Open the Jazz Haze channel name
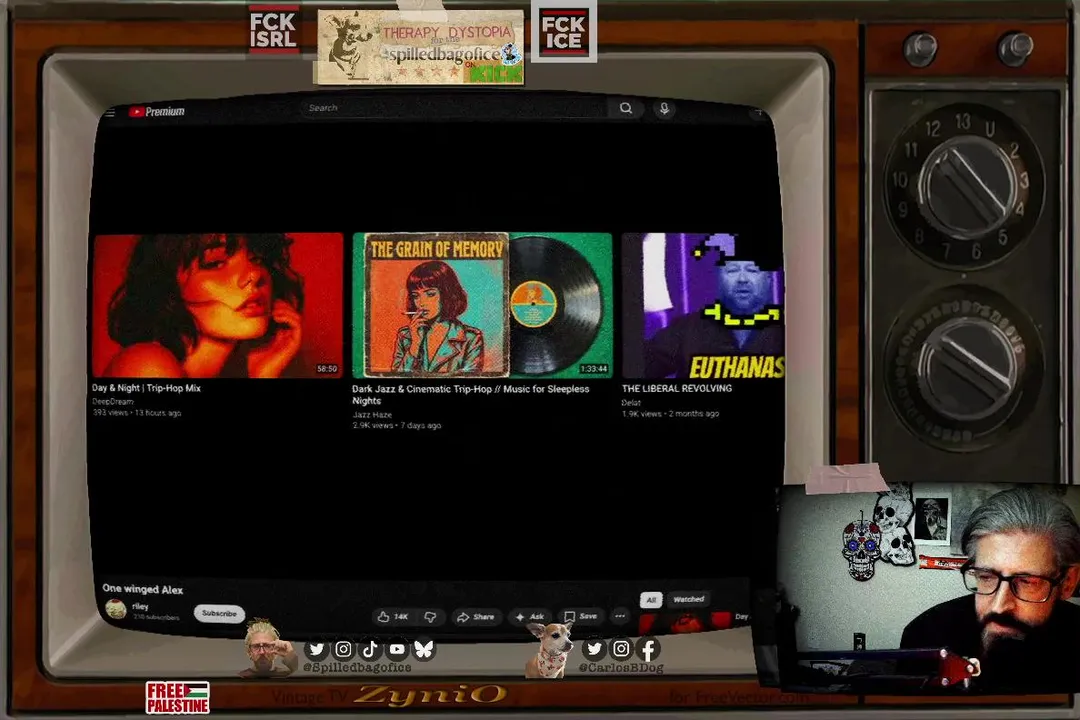This screenshot has width=1080, height=720. [x=372, y=415]
